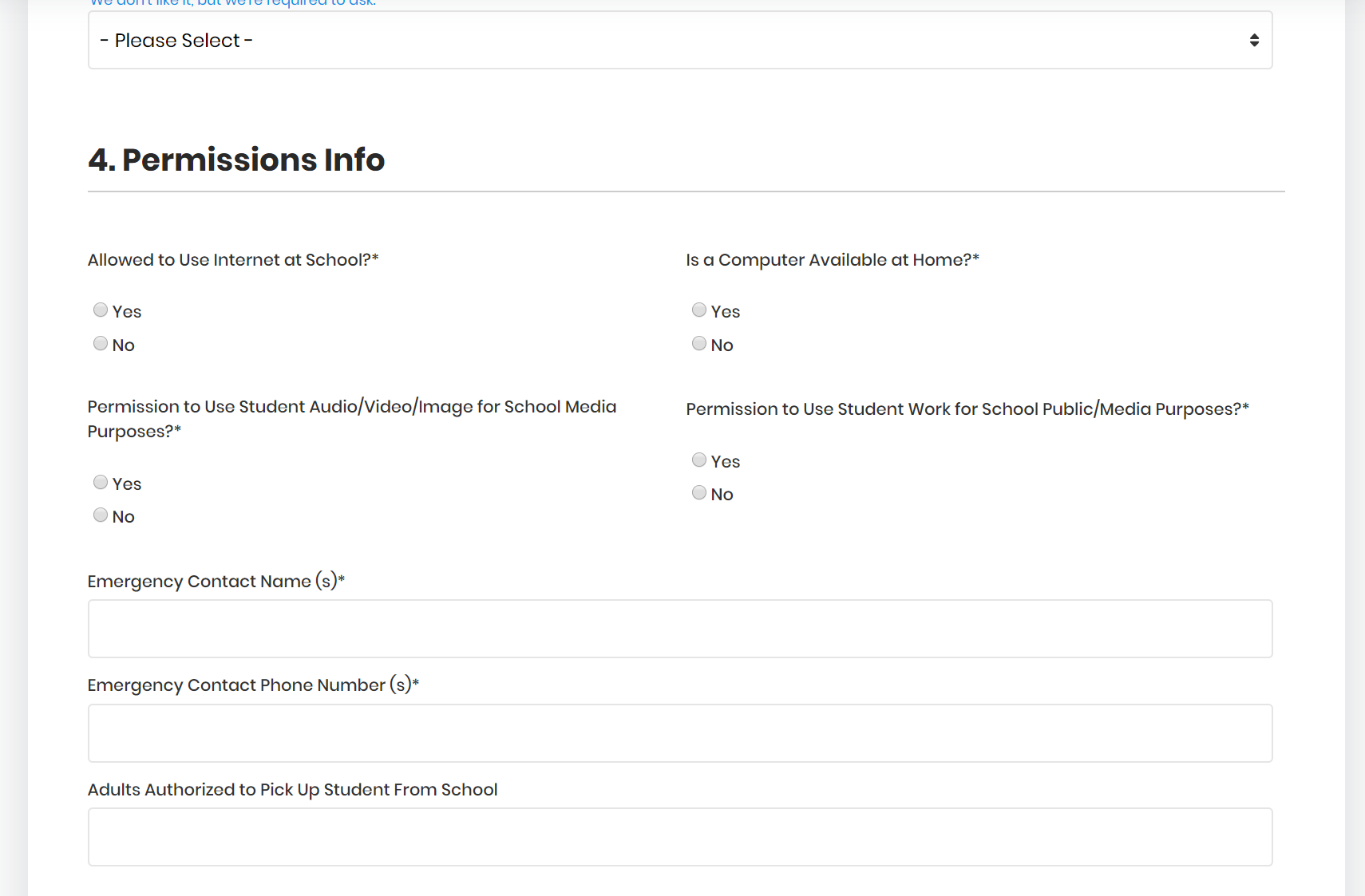Focus the Emergency Contact Name(s) text field
The height and width of the screenshot is (896, 1365).
click(x=680, y=629)
